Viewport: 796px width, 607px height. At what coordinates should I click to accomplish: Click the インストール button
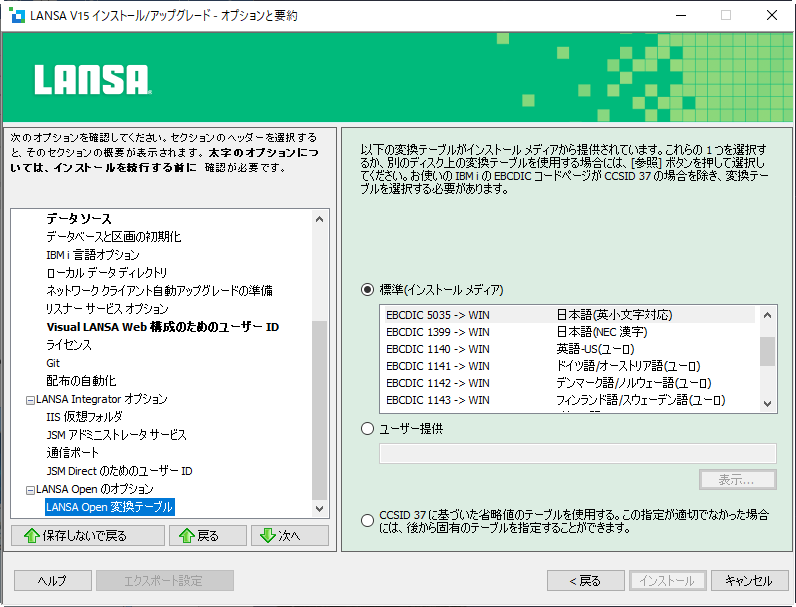point(668,581)
